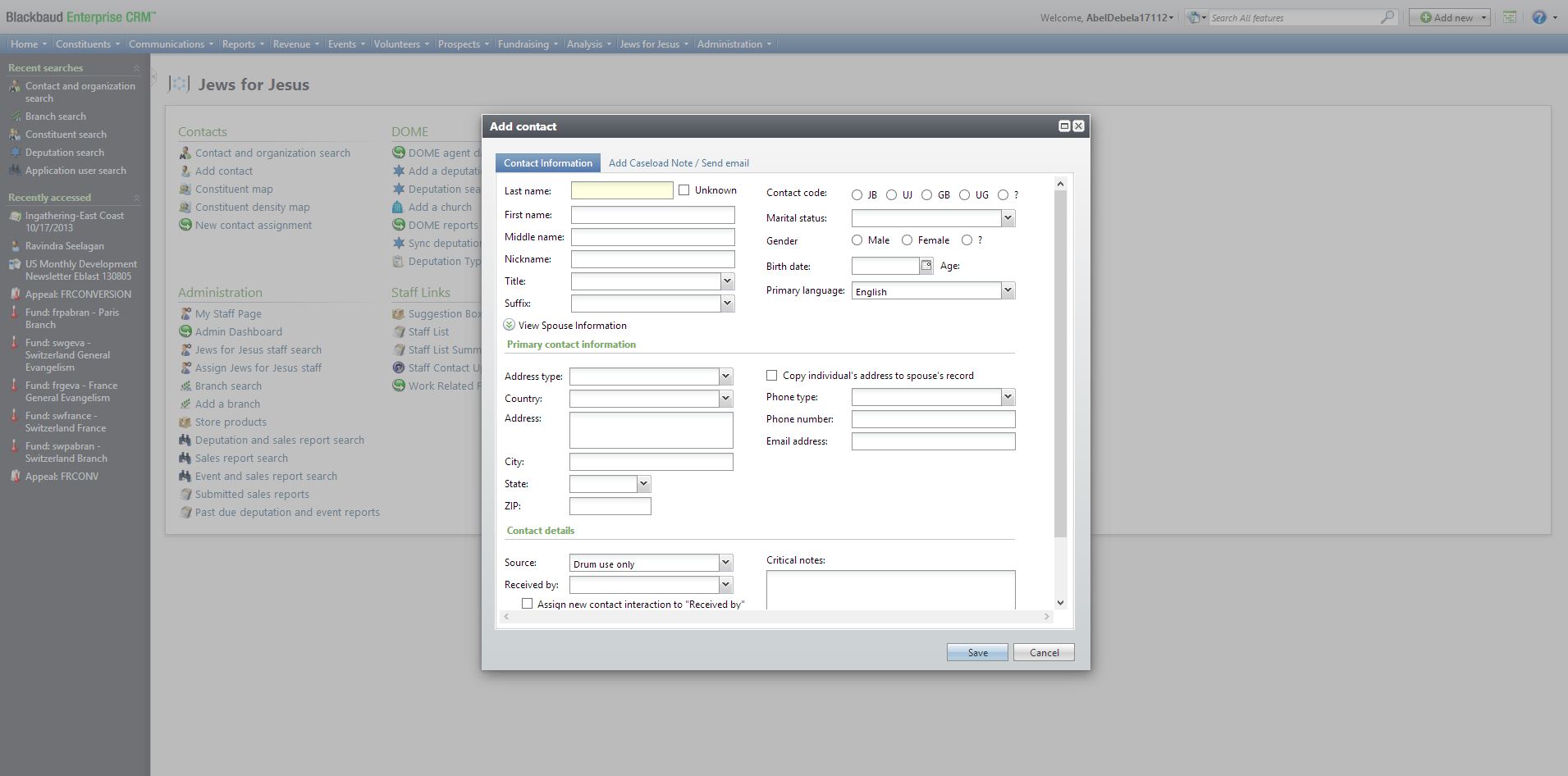
Task: Select the Contact Information tab
Action: click(547, 163)
